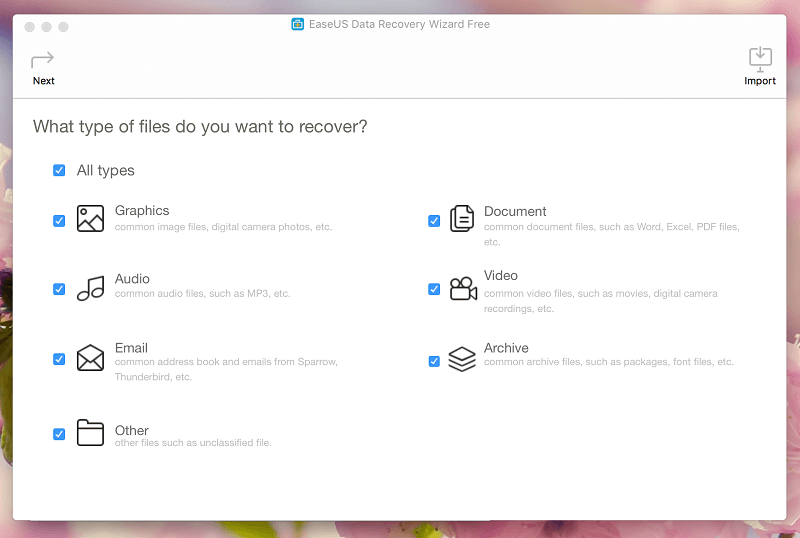Click the 'What type of files' question heading

pos(200,127)
